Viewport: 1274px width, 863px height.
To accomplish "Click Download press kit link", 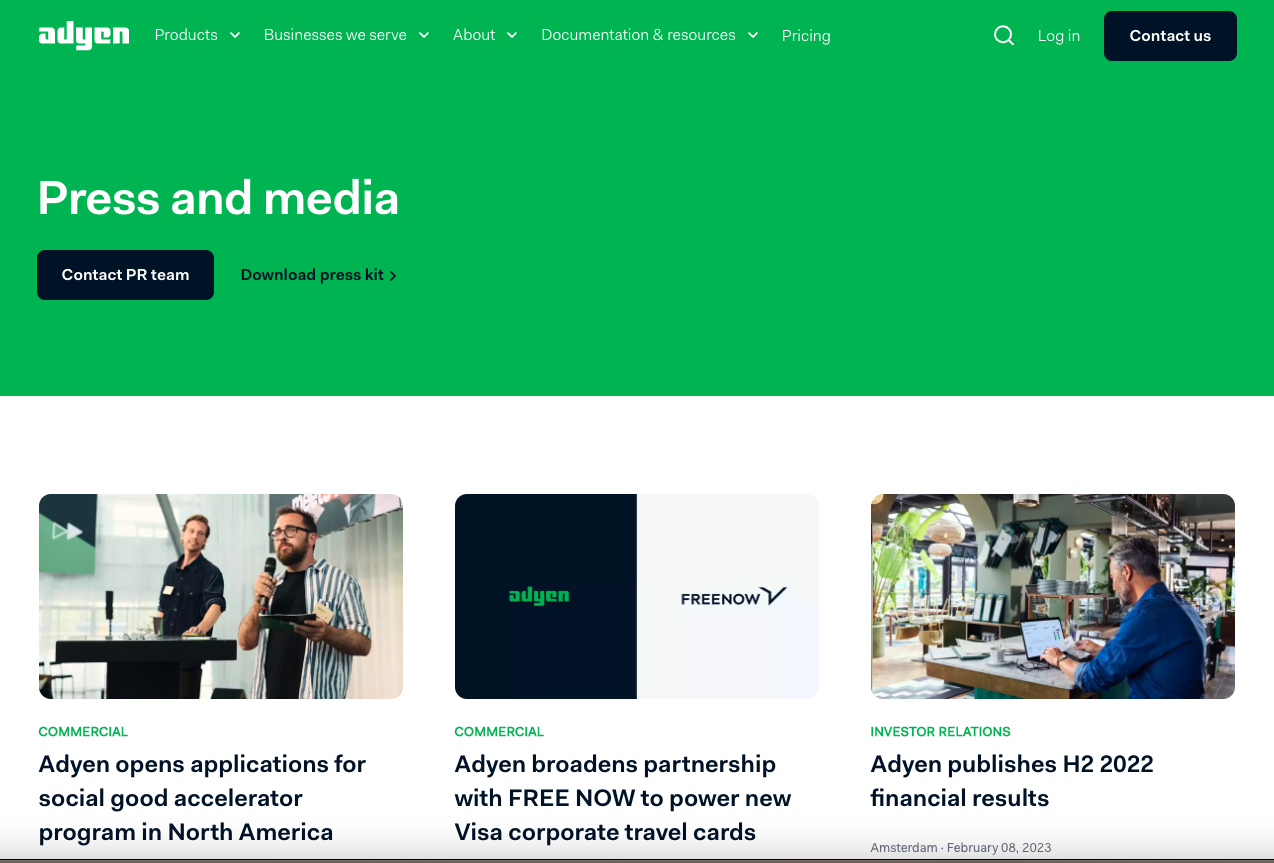I will coord(319,275).
